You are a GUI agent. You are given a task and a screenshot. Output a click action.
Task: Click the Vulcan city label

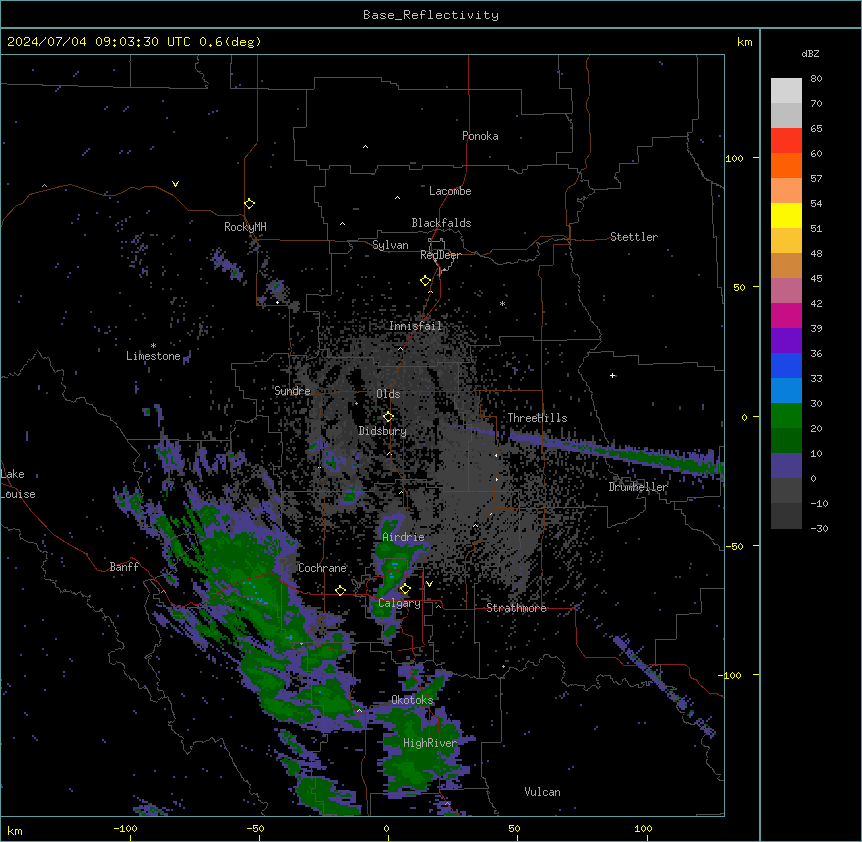point(543,792)
